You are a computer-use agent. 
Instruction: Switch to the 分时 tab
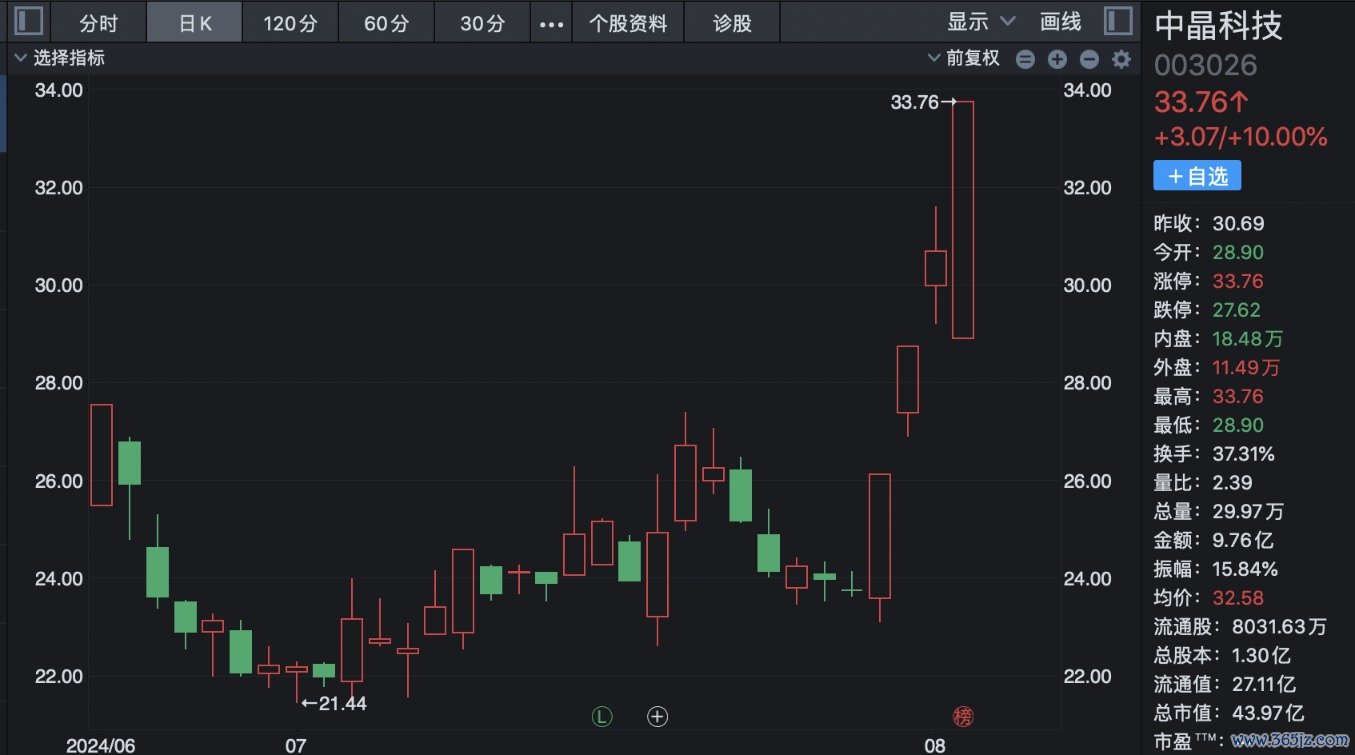click(x=98, y=23)
